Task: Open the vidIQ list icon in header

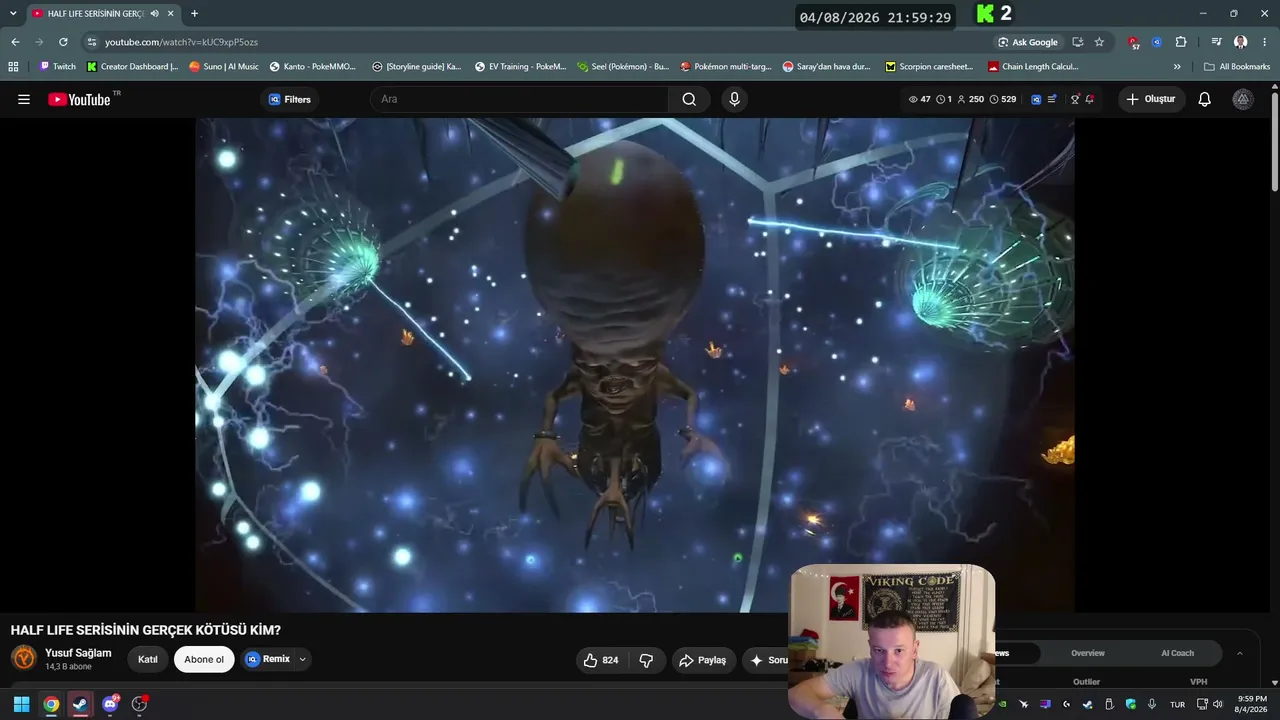Action: click(x=1052, y=99)
